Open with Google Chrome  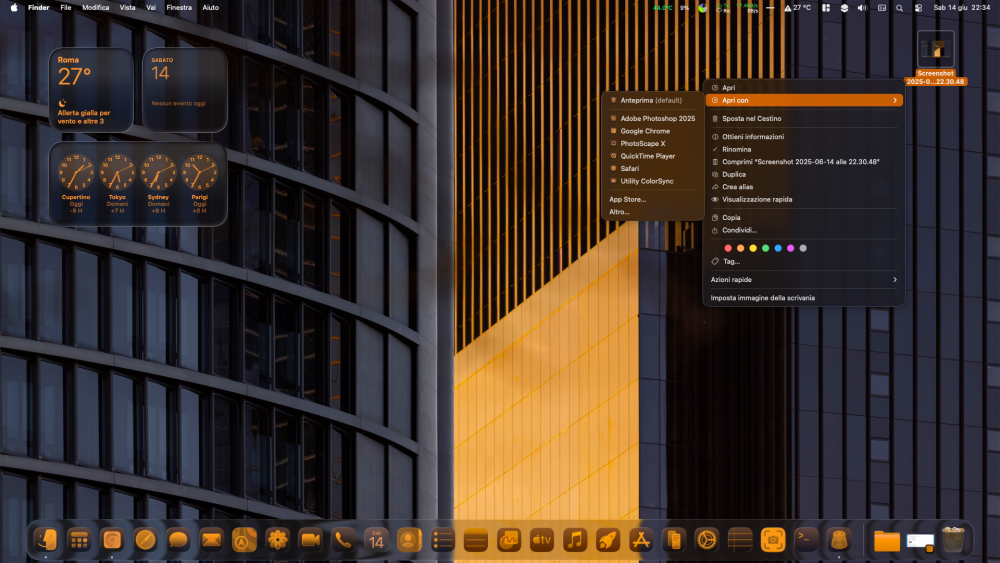pyautogui.click(x=652, y=131)
